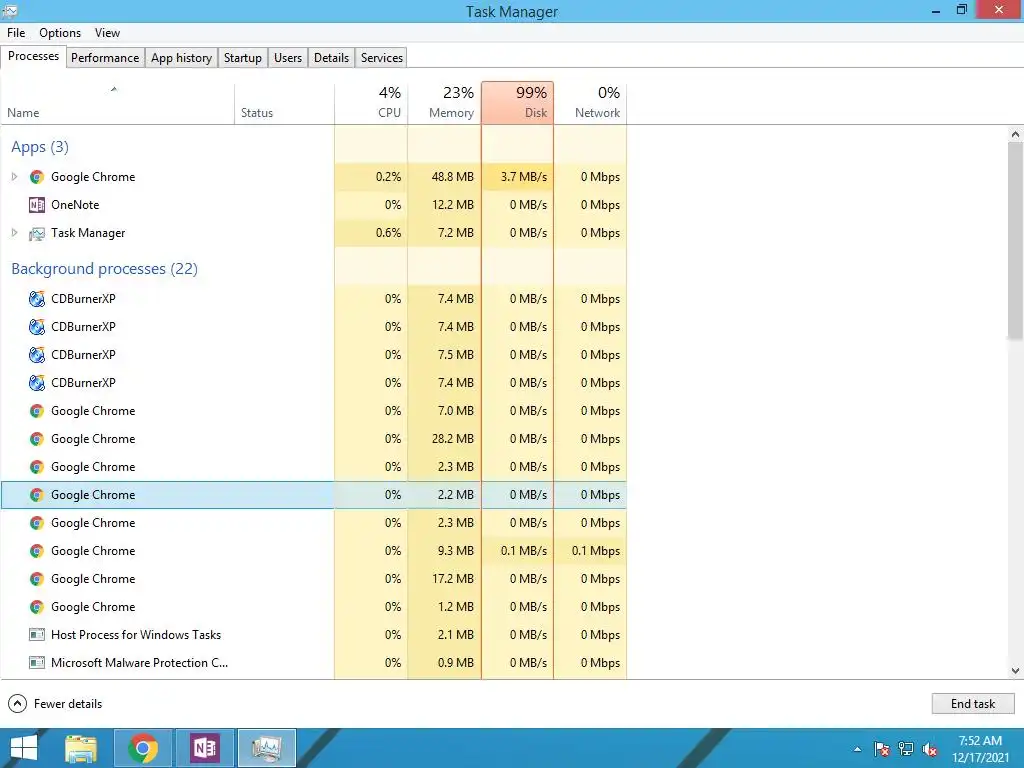Open the Options menu
The image size is (1024, 768).
[x=60, y=33]
